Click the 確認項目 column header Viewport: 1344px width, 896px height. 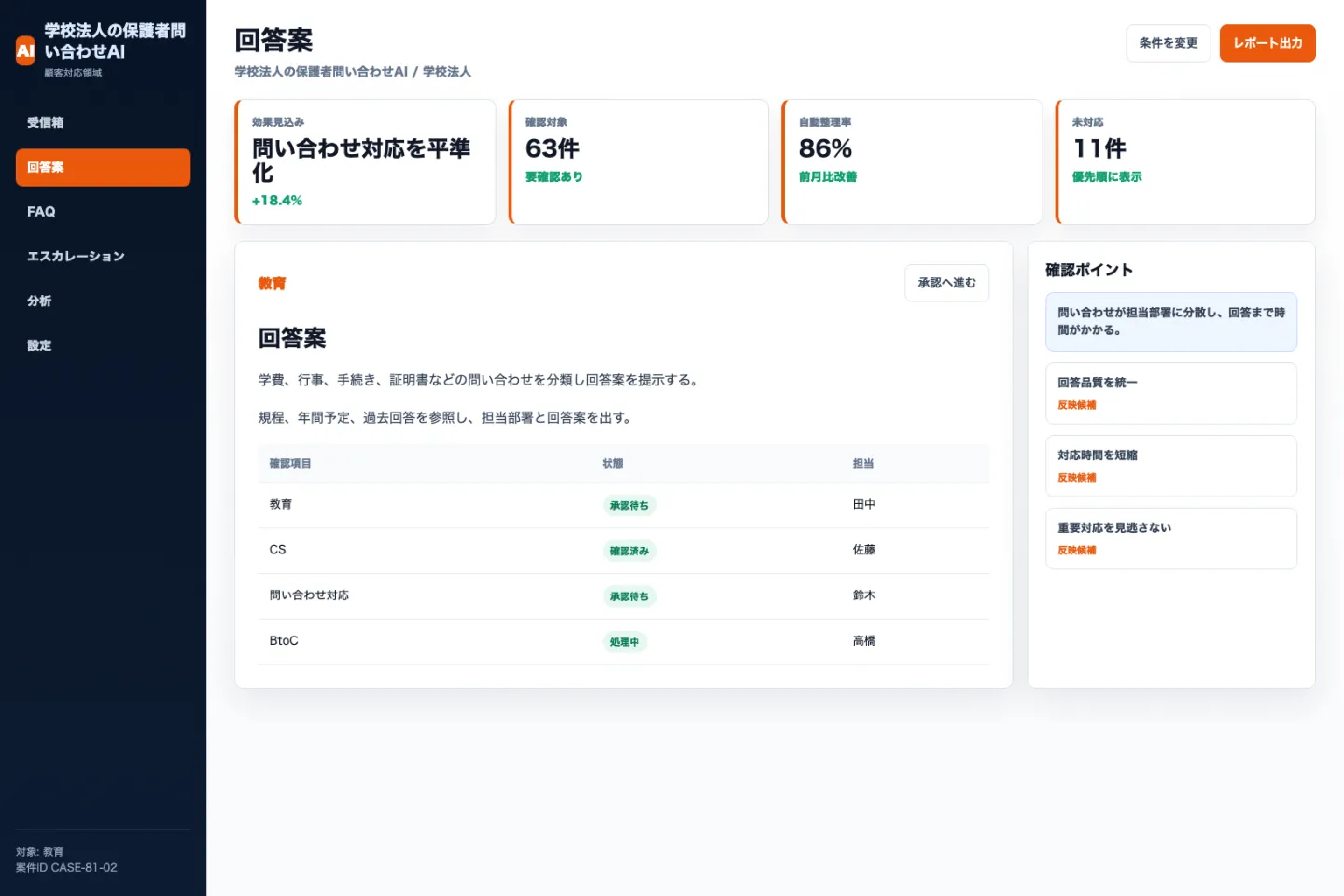[x=290, y=464]
